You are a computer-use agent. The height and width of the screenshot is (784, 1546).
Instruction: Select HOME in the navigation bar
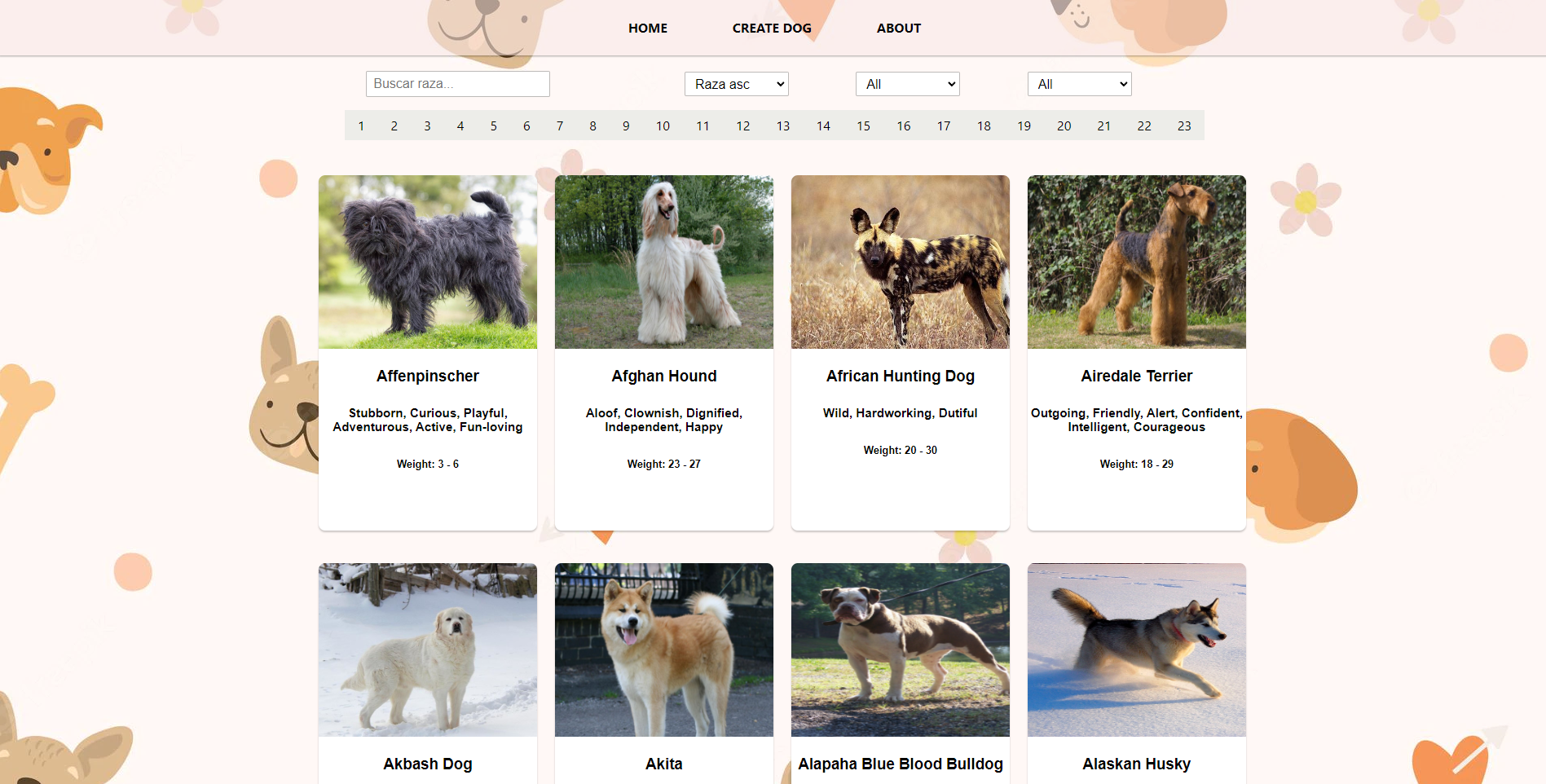coord(647,28)
